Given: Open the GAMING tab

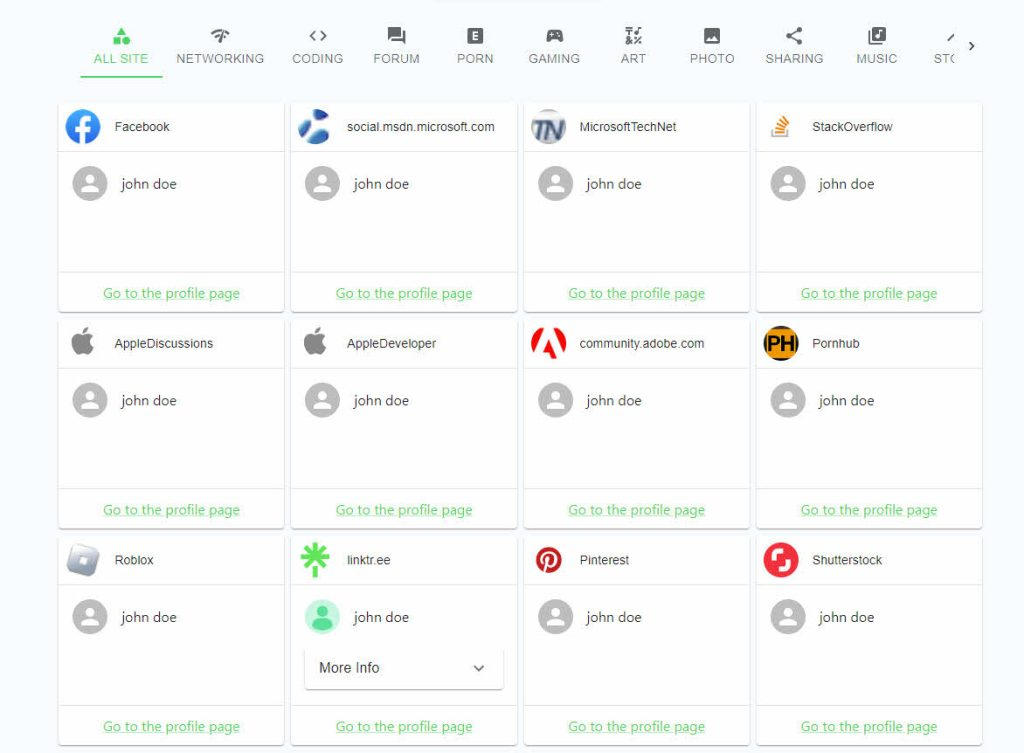Looking at the screenshot, I should pyautogui.click(x=554, y=47).
